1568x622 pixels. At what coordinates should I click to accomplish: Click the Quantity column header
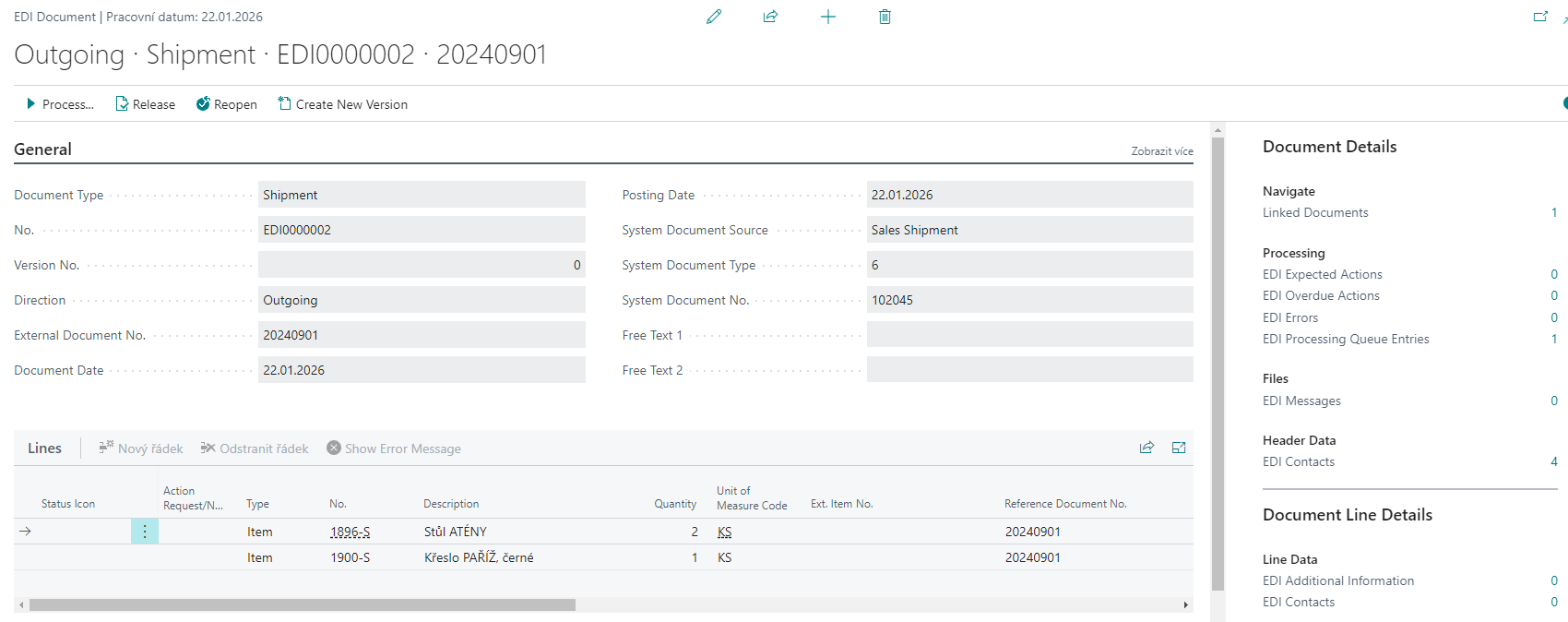675,504
